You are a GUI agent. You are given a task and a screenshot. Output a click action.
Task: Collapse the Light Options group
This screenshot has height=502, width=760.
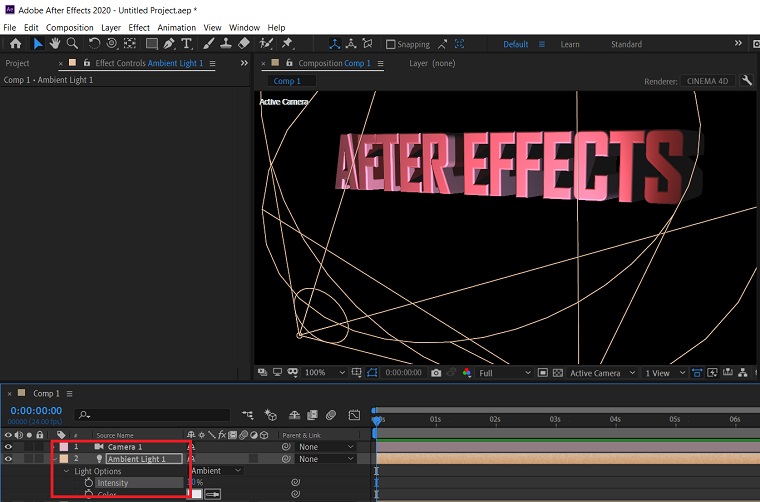[x=67, y=471]
